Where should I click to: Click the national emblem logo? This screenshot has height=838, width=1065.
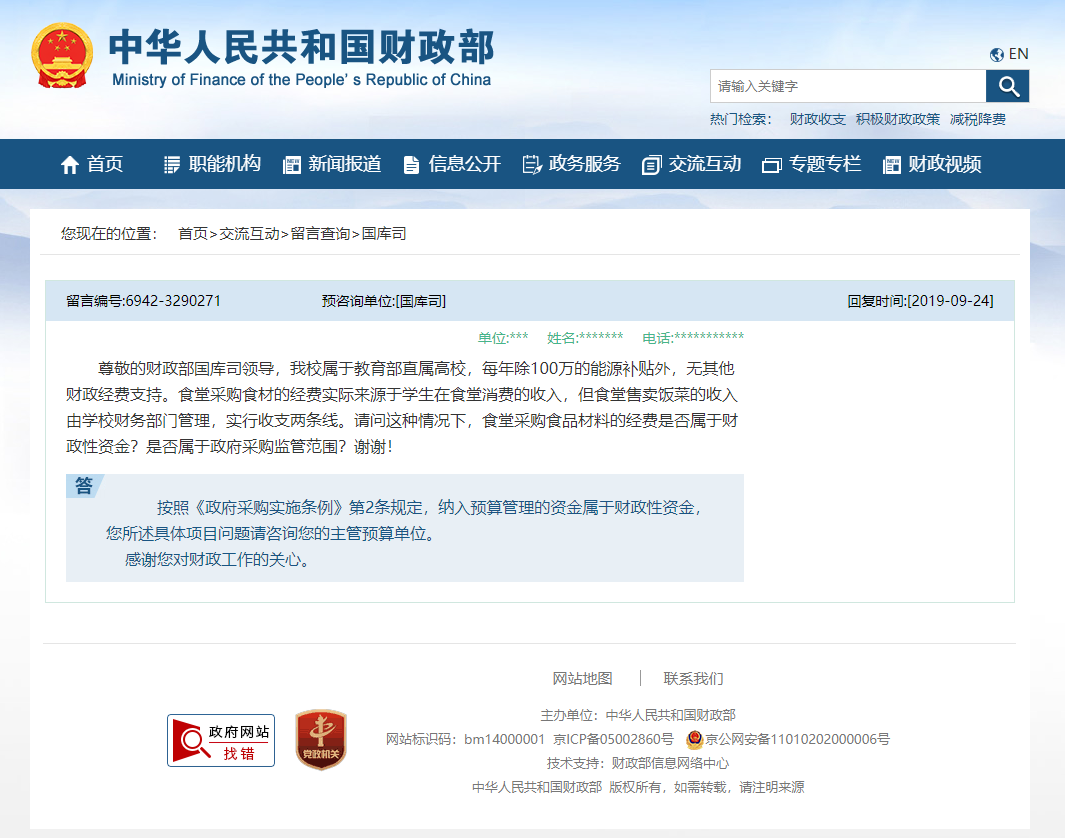[62, 56]
